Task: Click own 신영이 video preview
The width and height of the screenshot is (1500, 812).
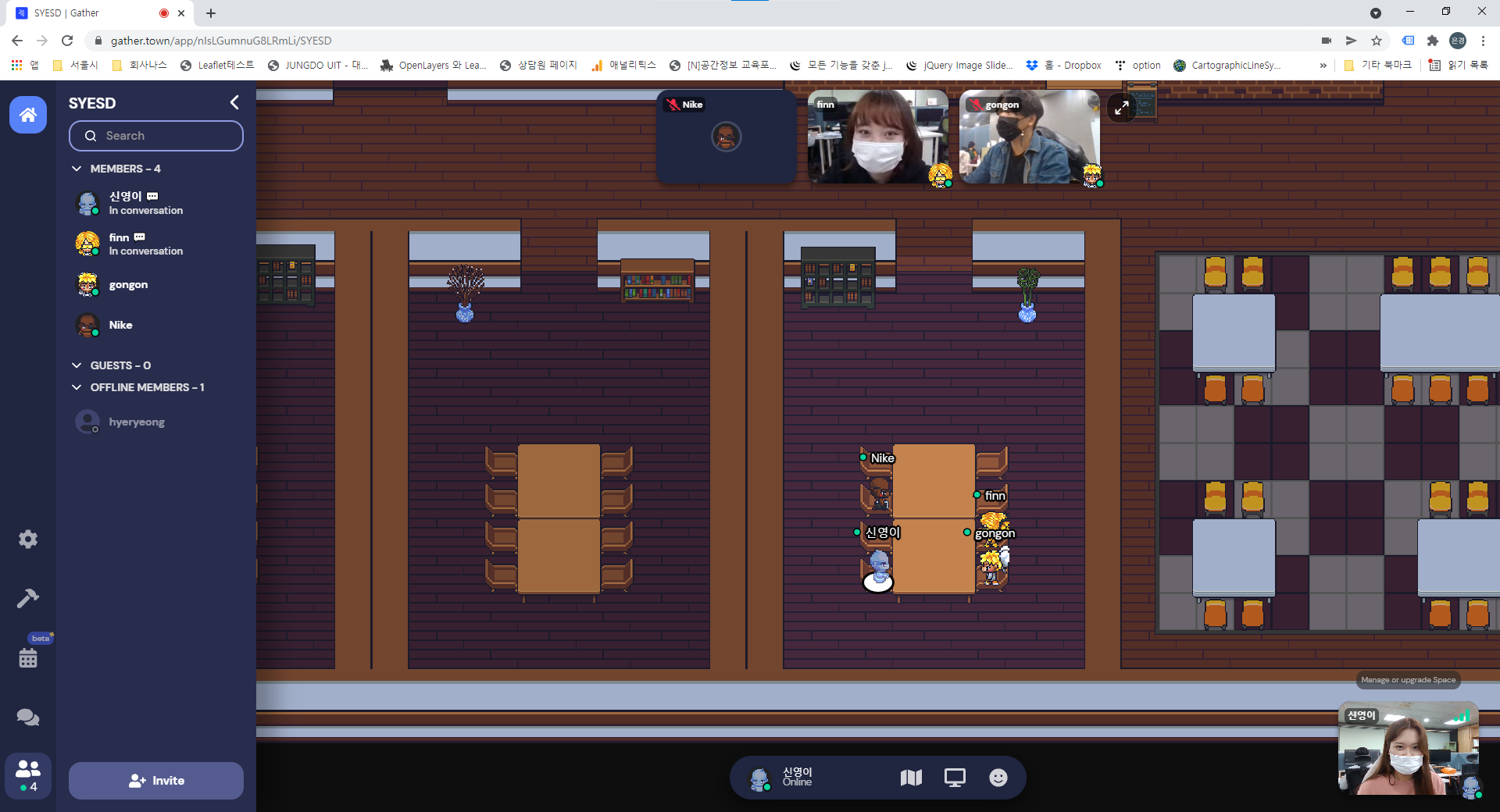Action: click(x=1409, y=750)
